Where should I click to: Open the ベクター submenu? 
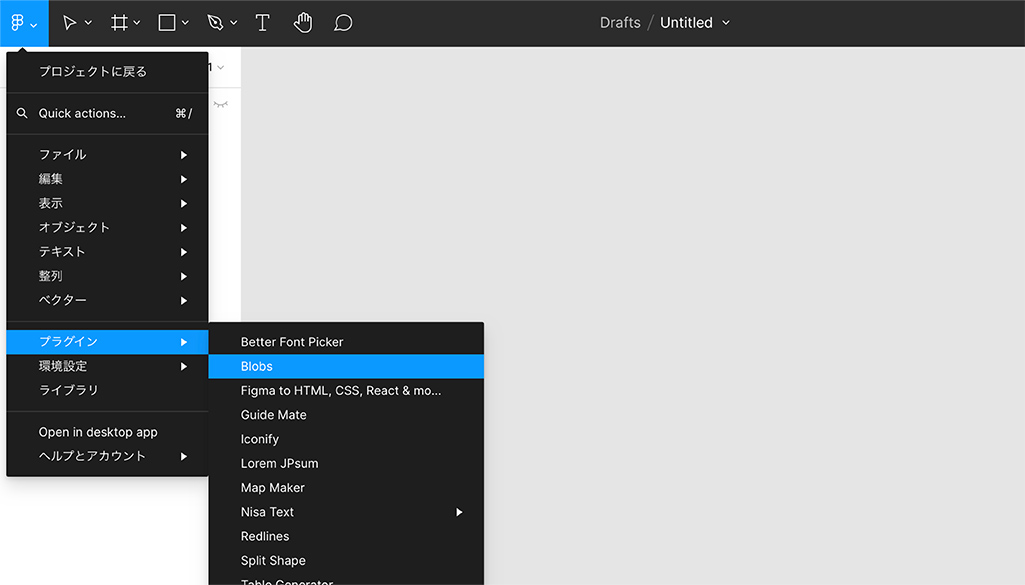pyautogui.click(x=107, y=300)
